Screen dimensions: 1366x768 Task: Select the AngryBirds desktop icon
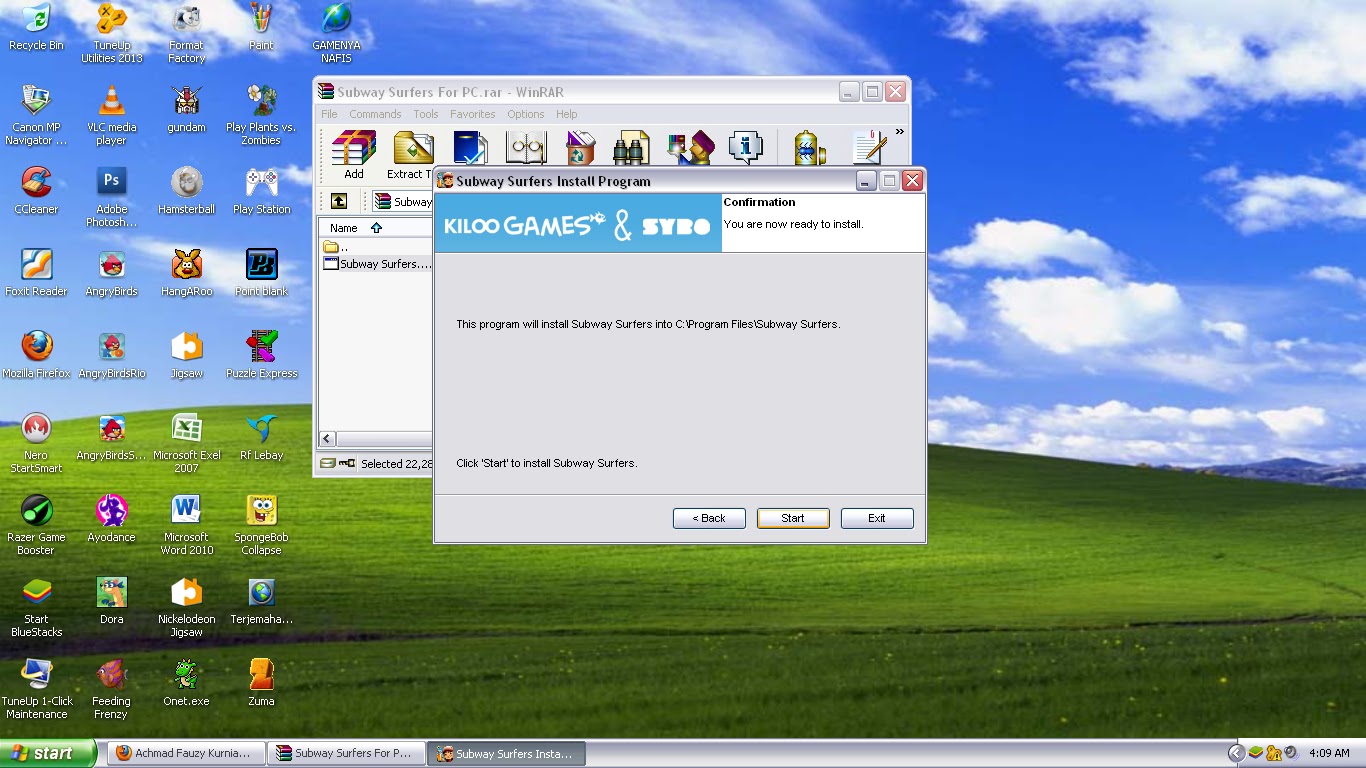tap(112, 273)
